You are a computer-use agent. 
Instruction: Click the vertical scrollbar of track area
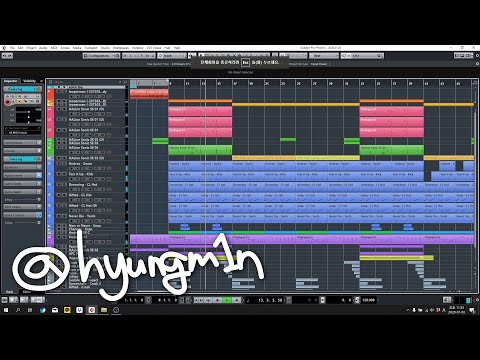[476, 180]
